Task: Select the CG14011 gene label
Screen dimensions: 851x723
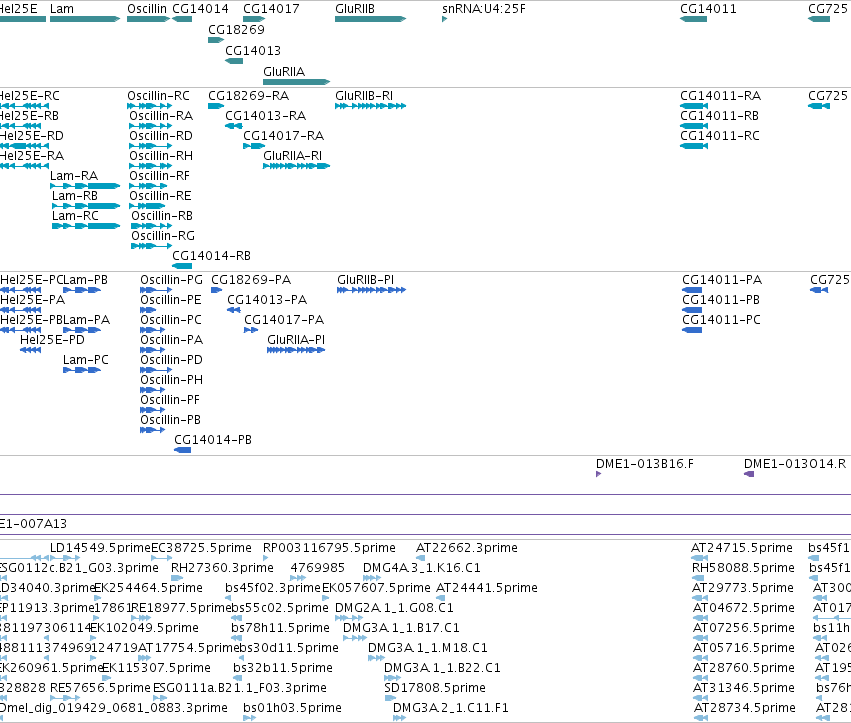Action: 708,9
